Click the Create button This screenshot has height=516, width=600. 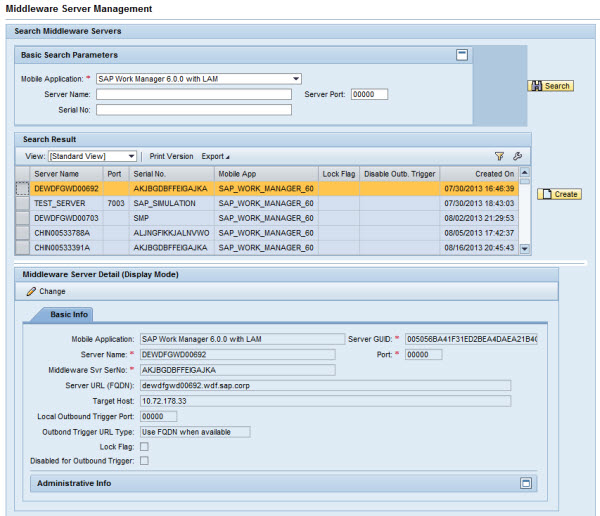click(x=559, y=194)
